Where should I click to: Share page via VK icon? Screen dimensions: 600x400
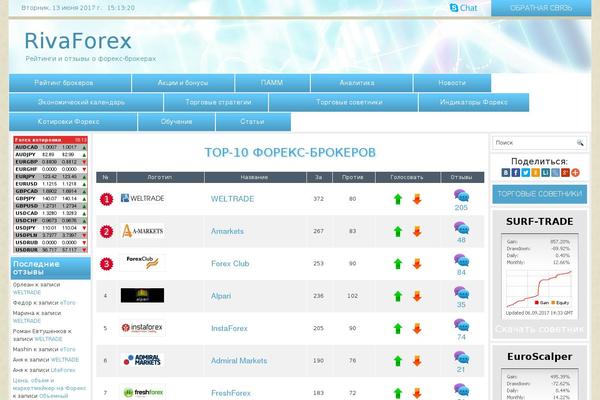[x=506, y=173]
